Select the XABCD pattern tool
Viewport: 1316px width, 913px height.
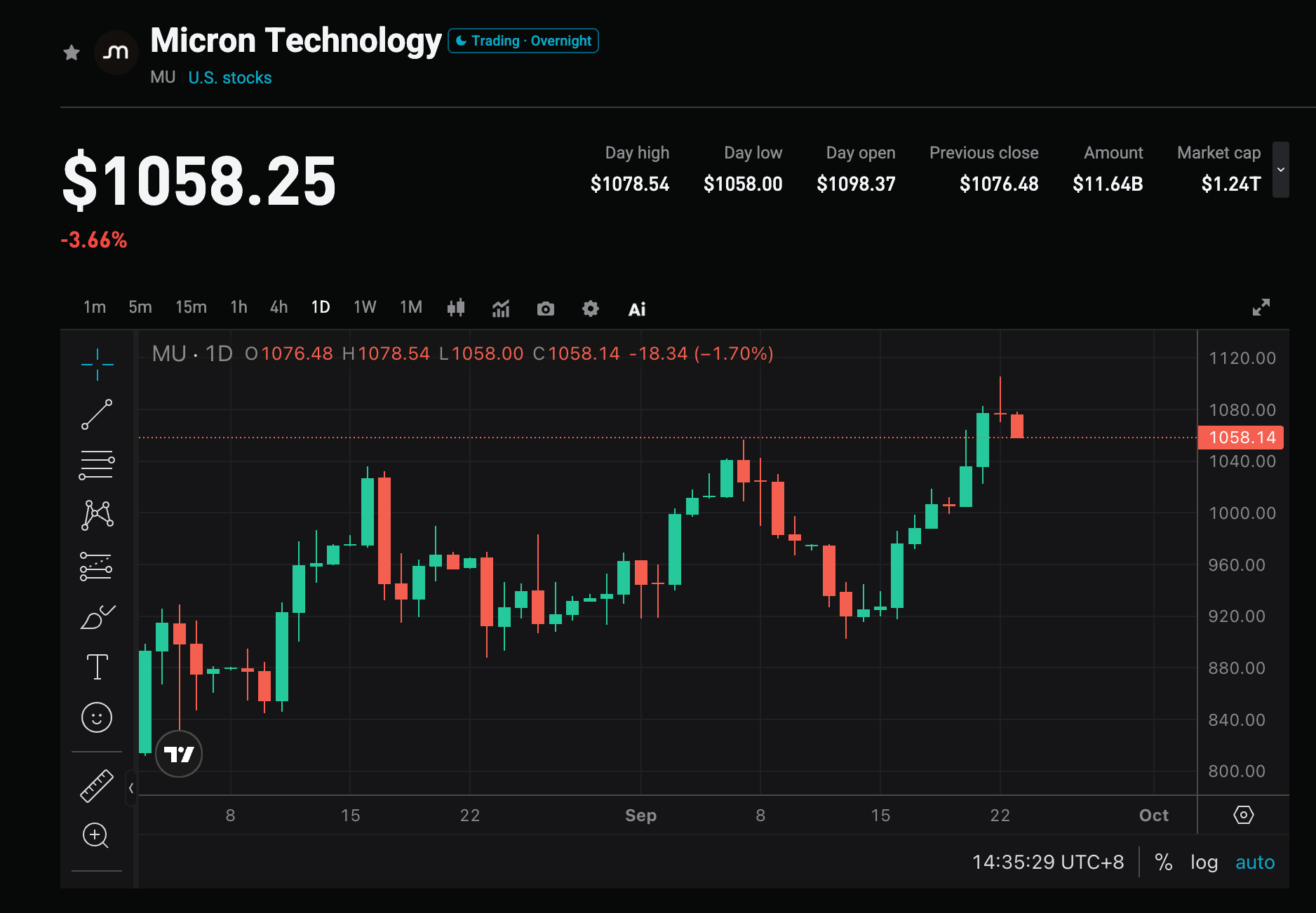pos(98,515)
